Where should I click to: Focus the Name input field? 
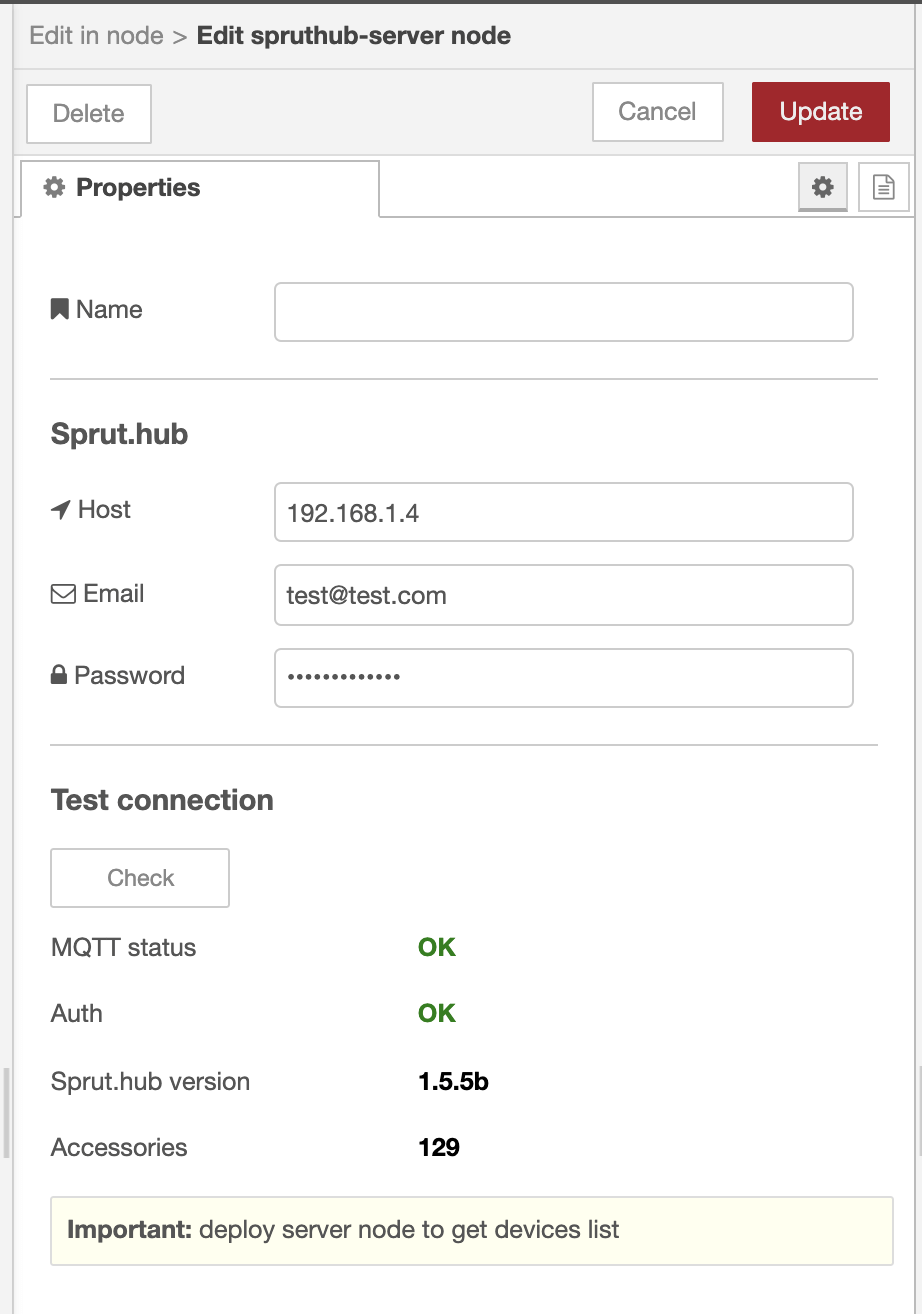pyautogui.click(x=564, y=312)
